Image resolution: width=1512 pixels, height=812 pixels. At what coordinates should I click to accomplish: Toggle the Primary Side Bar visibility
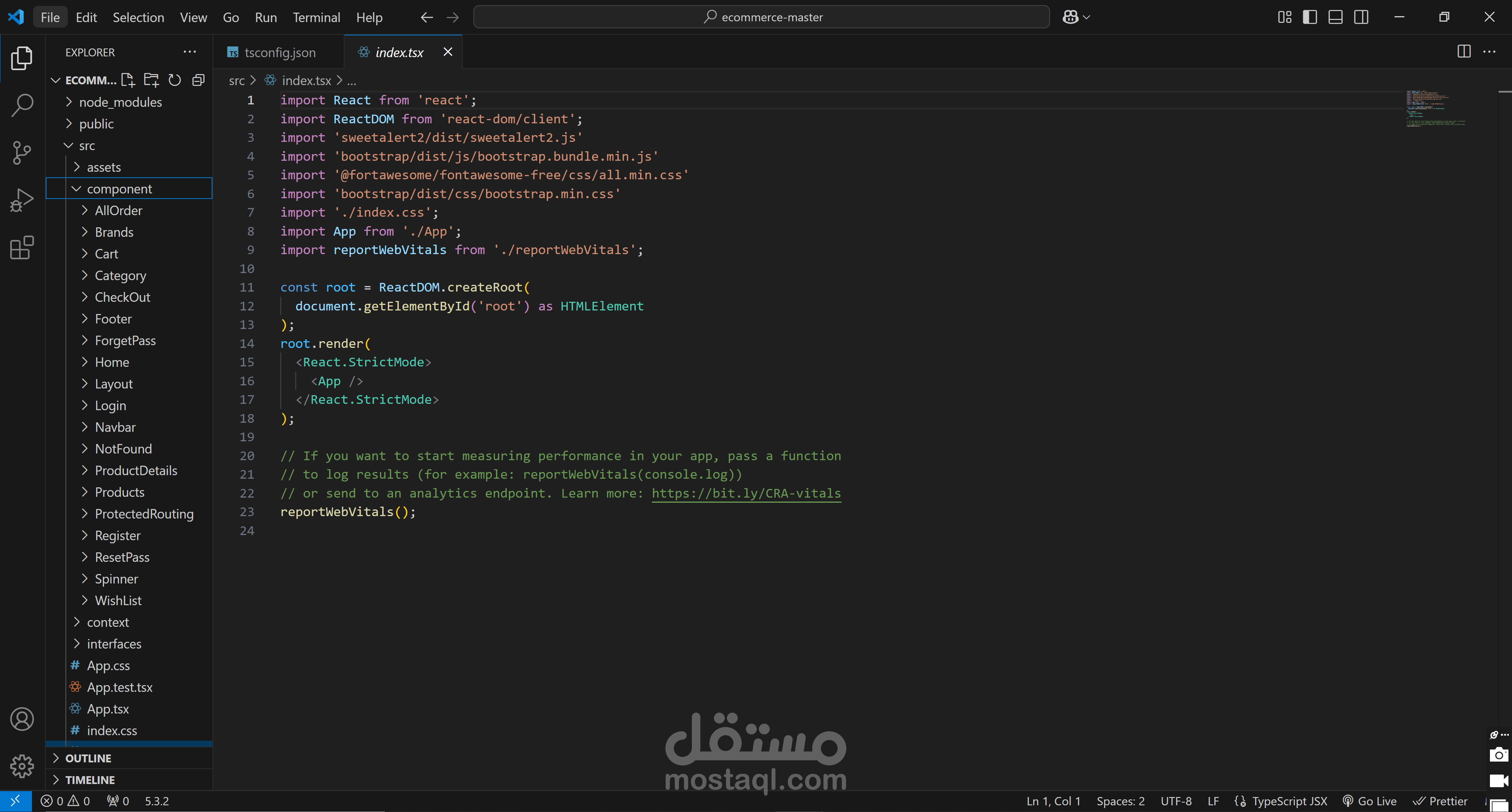(1309, 17)
